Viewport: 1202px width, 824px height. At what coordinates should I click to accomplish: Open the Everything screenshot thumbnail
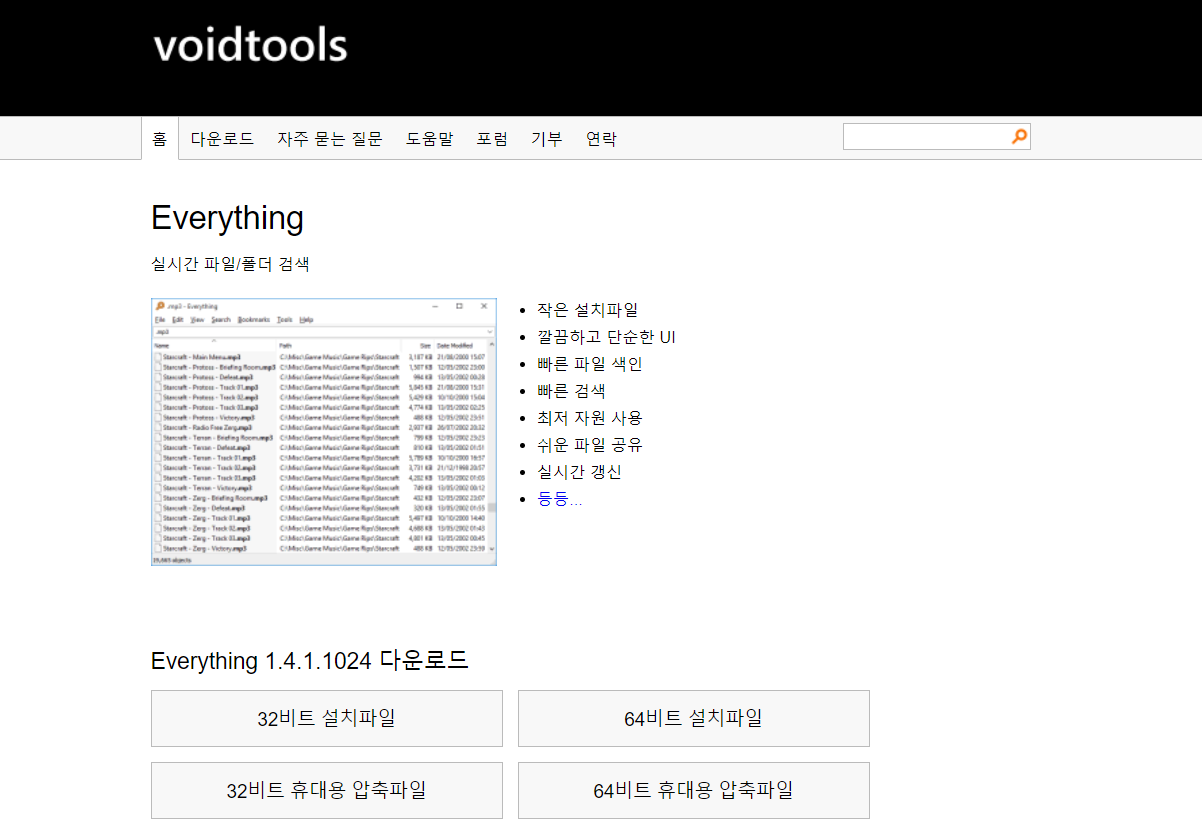point(324,432)
